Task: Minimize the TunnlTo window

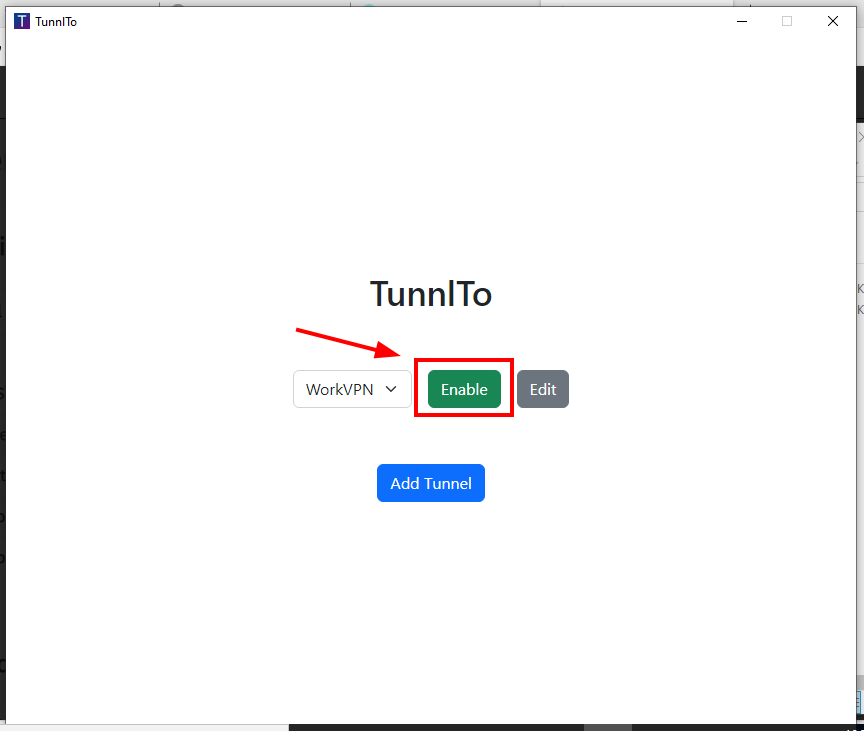Action: [741, 21]
